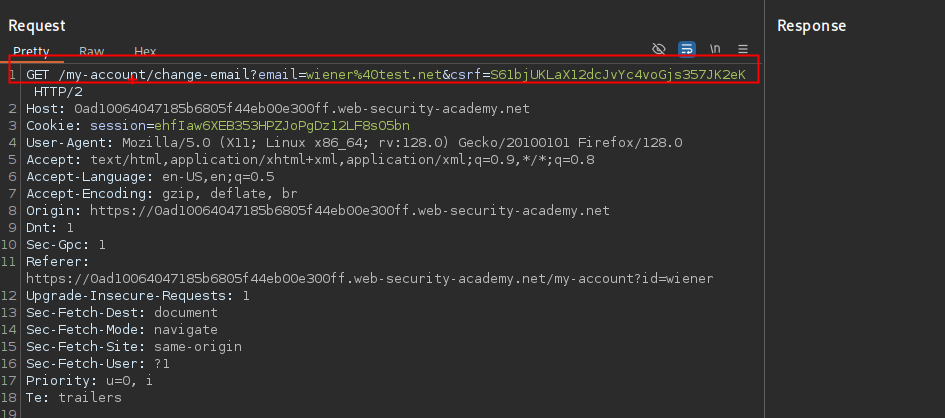The image size is (945, 418).
Task: Switch to the Pretty tab
Action: (31, 51)
